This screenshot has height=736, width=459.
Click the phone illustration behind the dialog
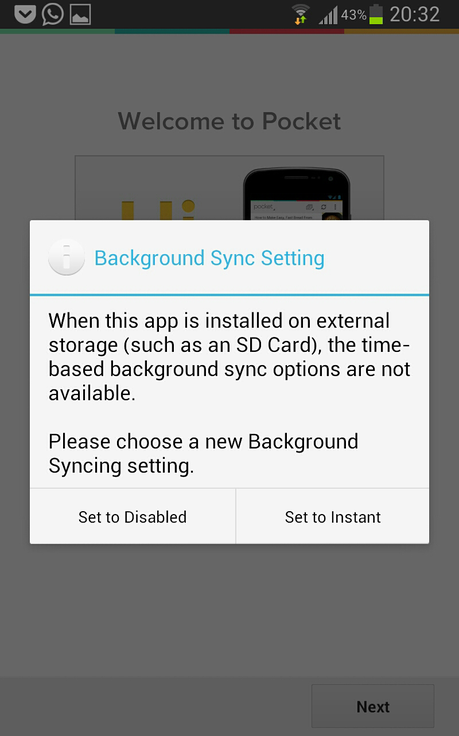[x=297, y=194]
